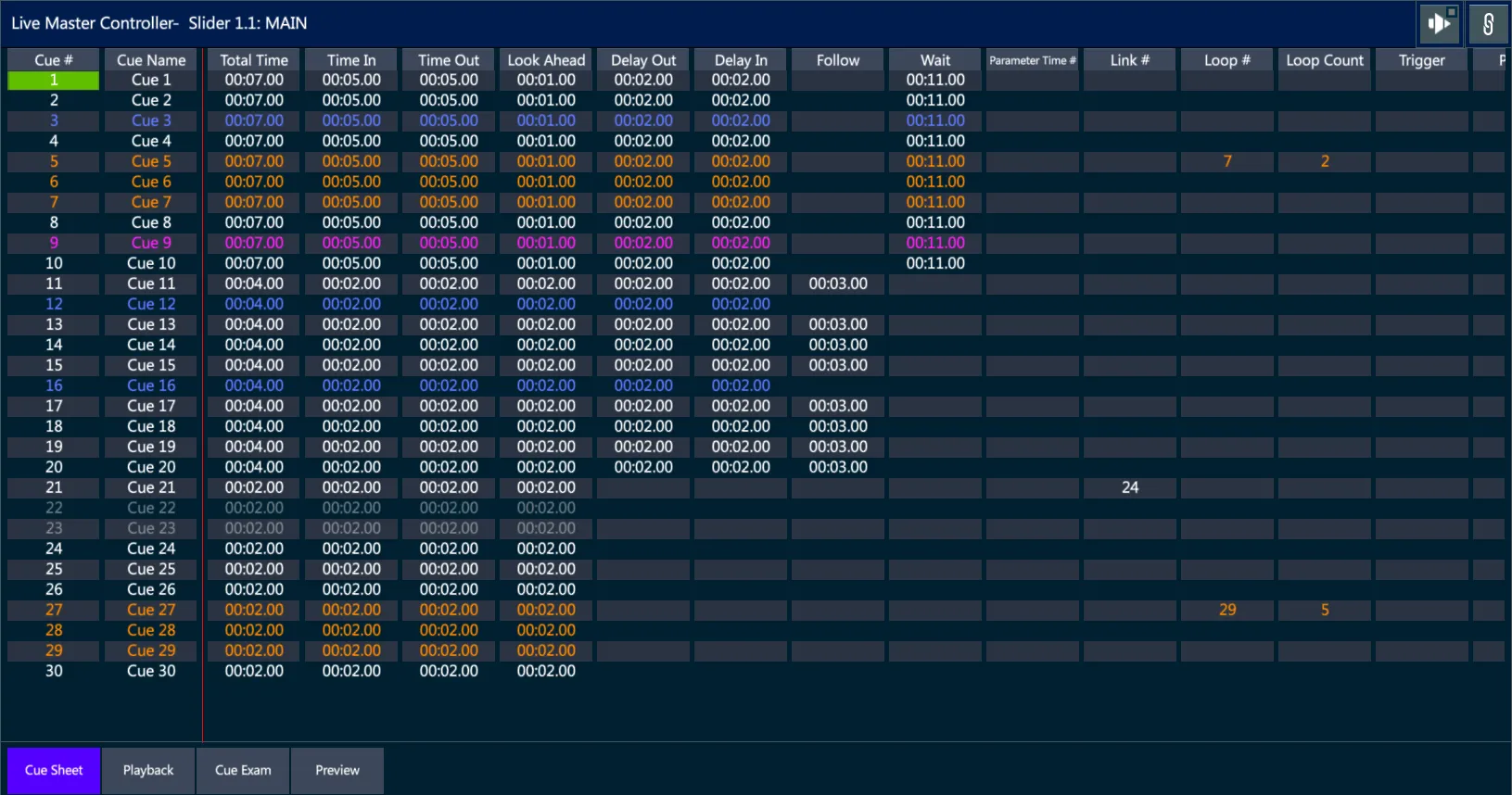Open the Playback tab

[148, 770]
